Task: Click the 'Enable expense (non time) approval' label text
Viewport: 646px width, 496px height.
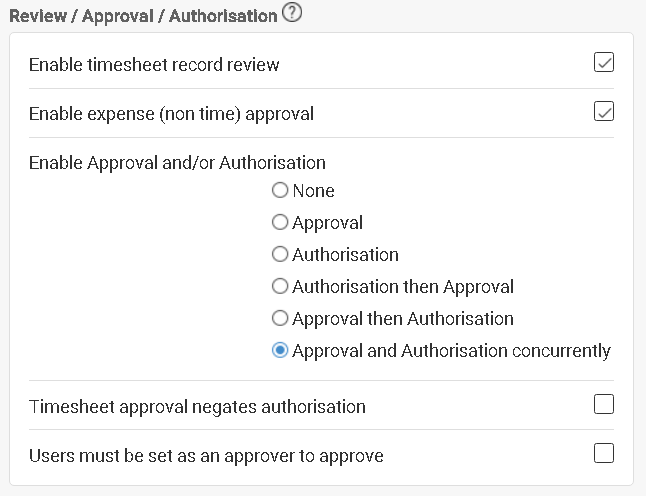Action: point(171,114)
